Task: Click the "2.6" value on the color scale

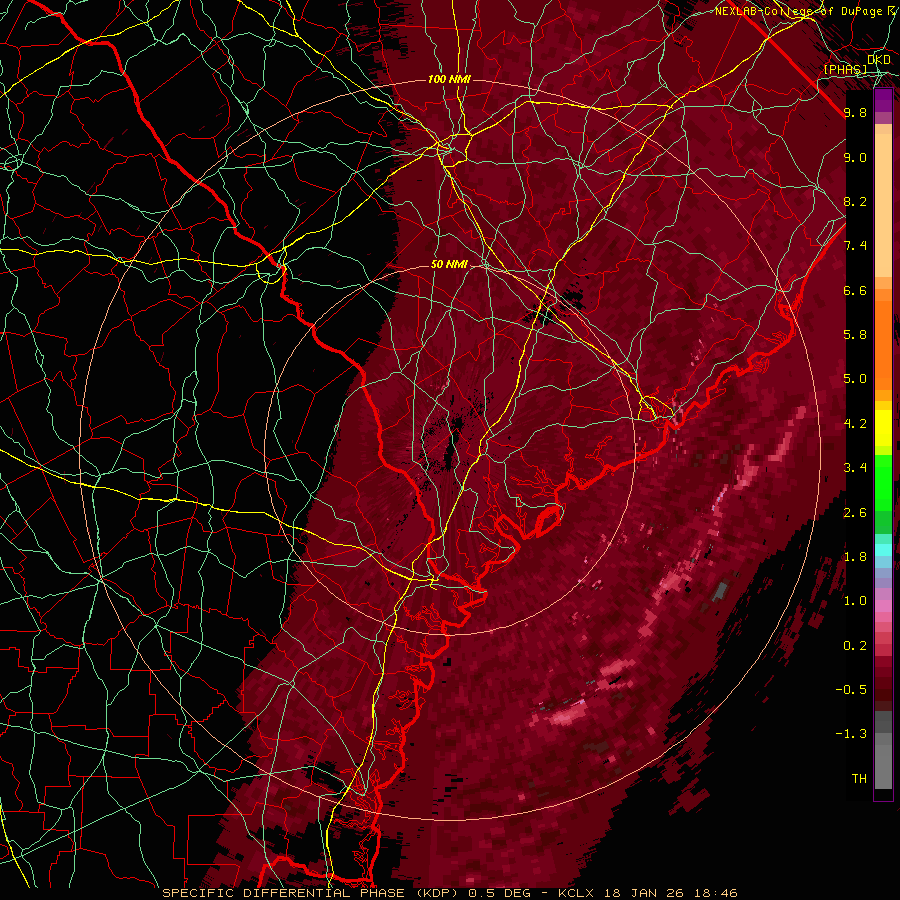Action: pos(855,513)
